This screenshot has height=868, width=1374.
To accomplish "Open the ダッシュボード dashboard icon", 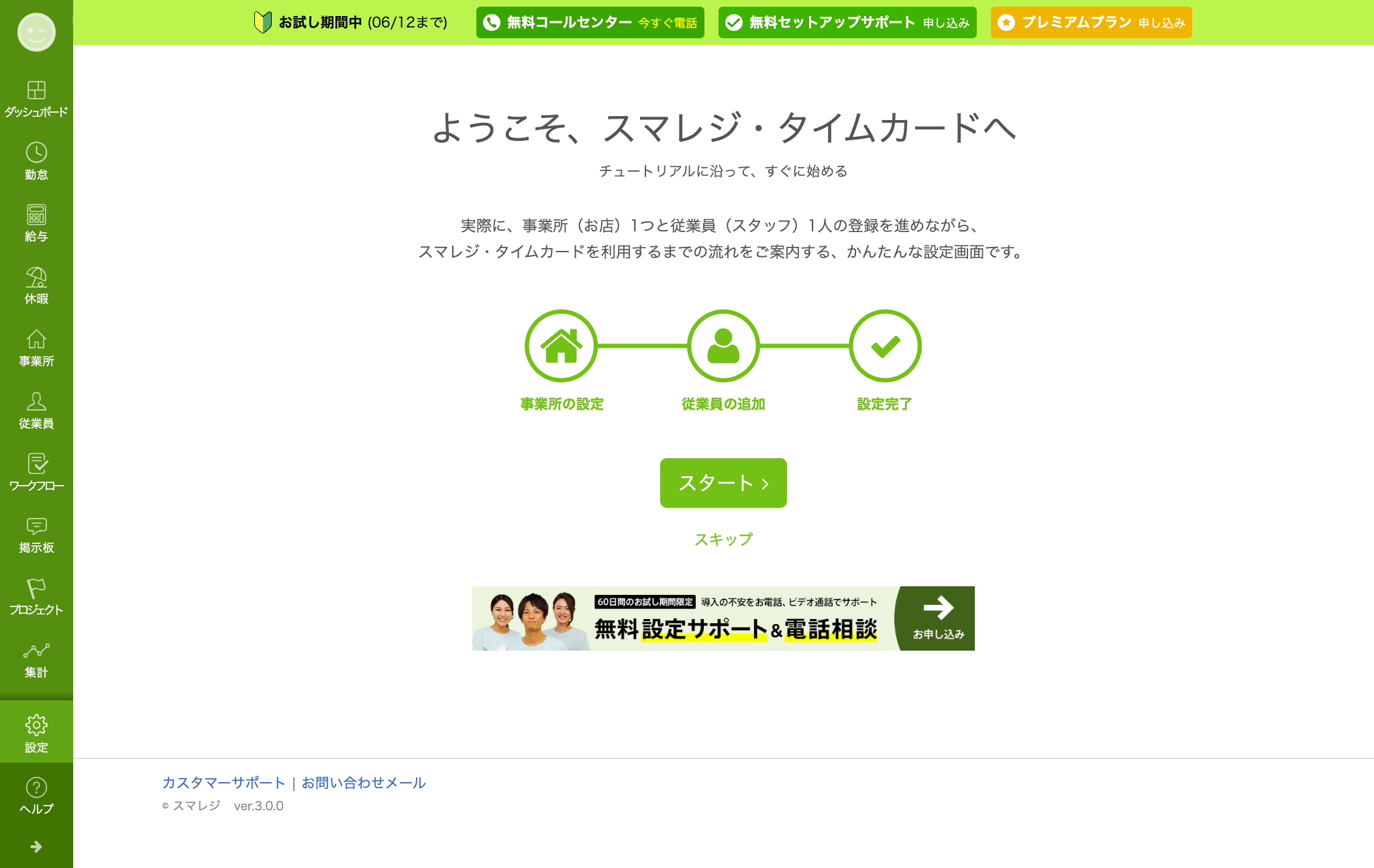I will (36, 90).
